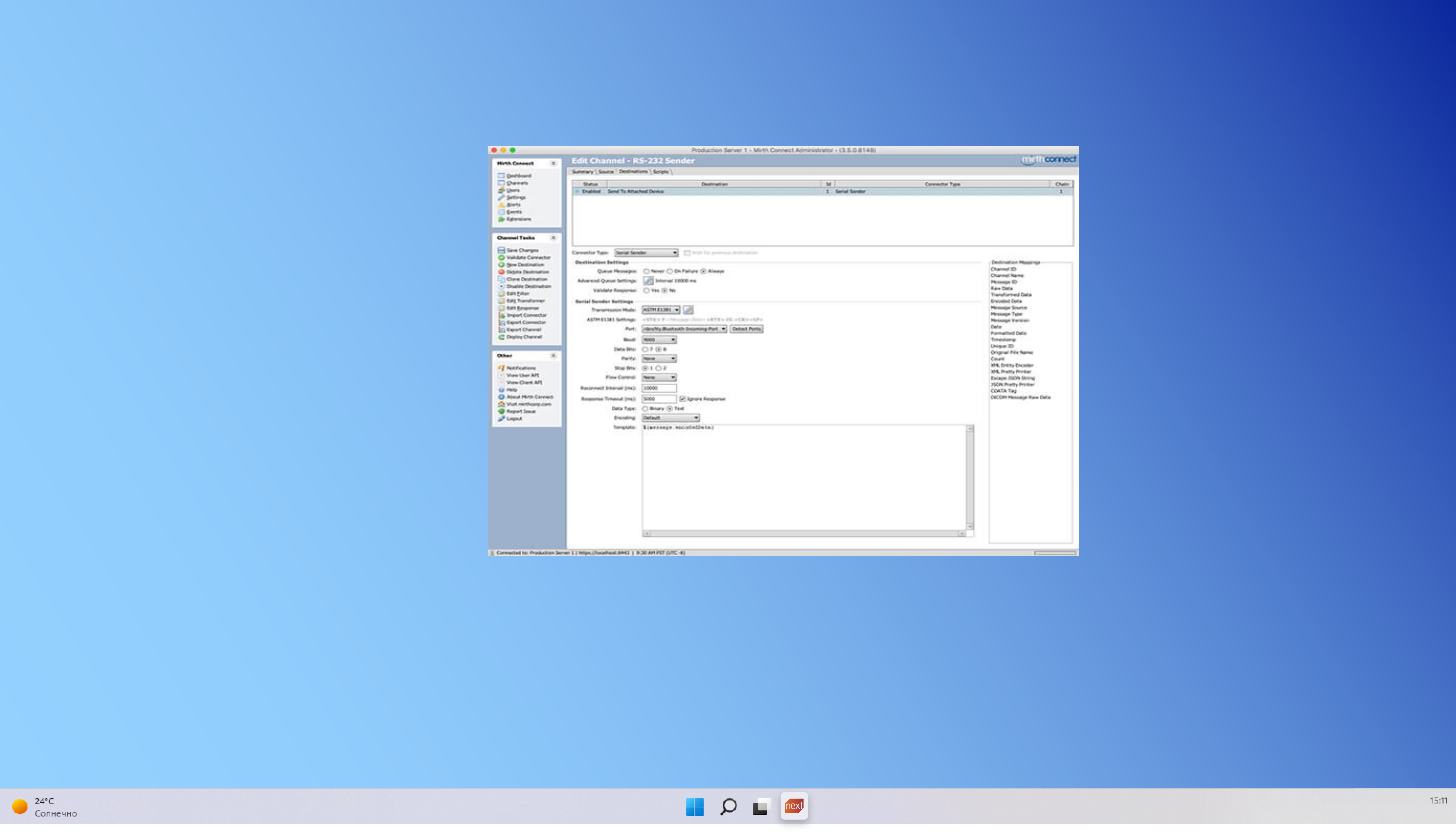
Task: Open the Port dropdown
Action: [x=684, y=329]
